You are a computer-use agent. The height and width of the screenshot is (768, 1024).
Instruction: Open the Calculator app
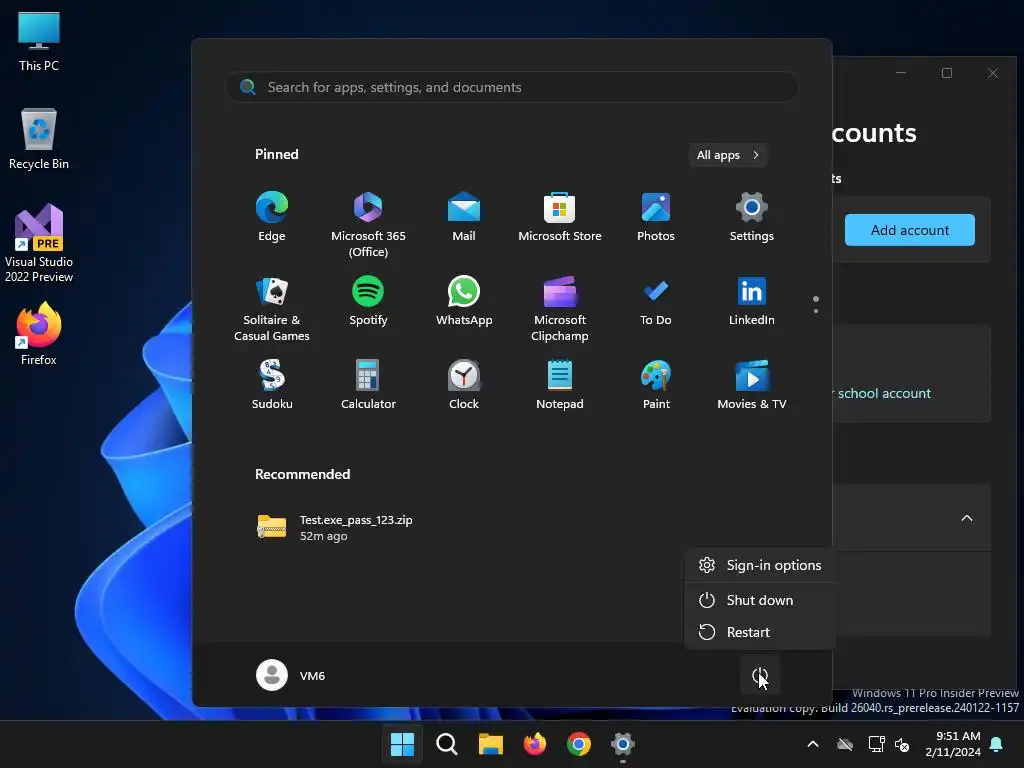coord(368,385)
